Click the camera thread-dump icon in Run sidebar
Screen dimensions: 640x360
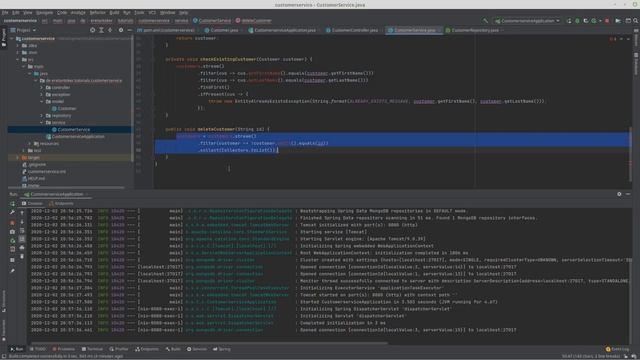coord(12,231)
